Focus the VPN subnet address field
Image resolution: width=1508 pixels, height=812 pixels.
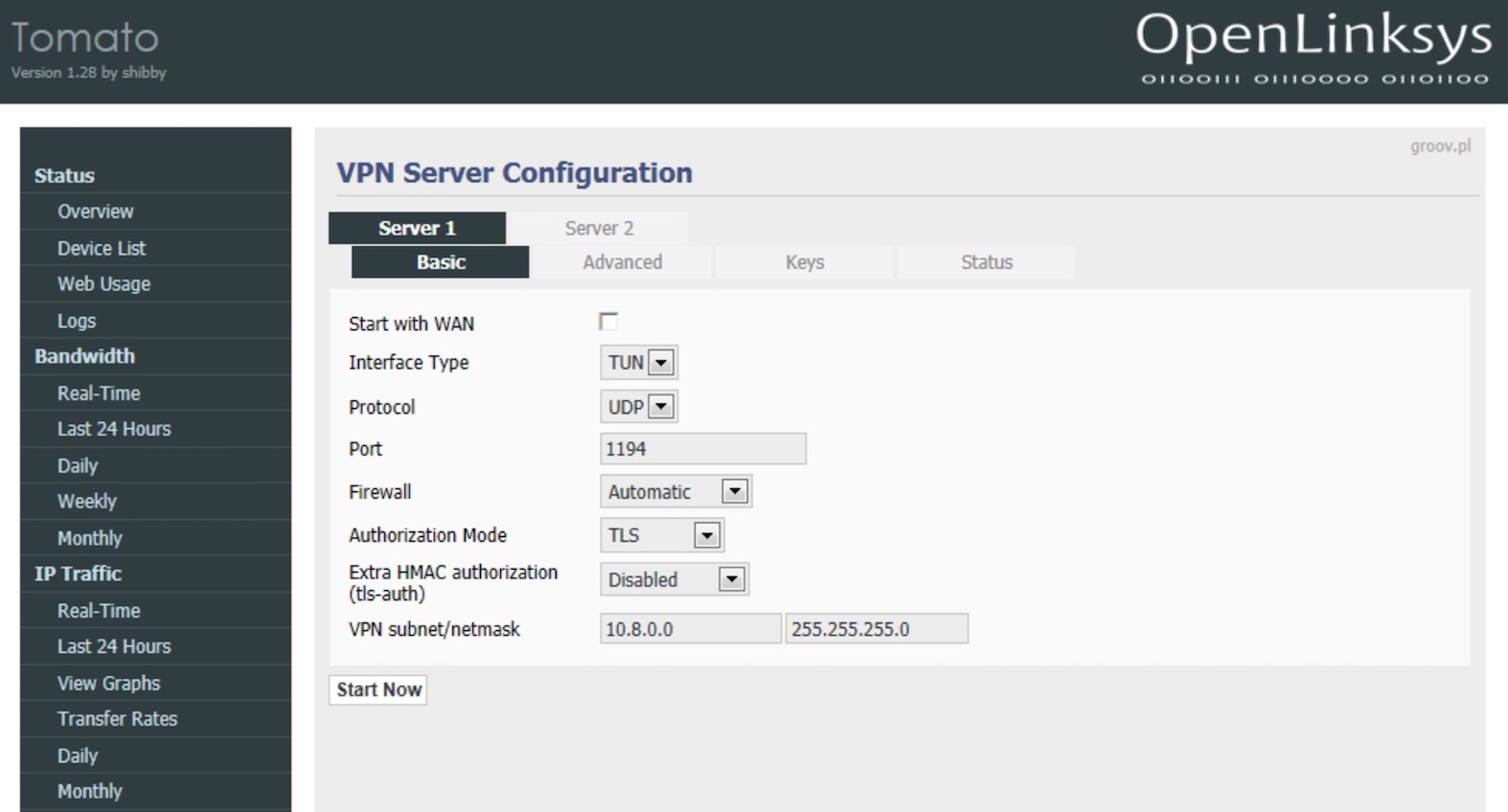(690, 629)
